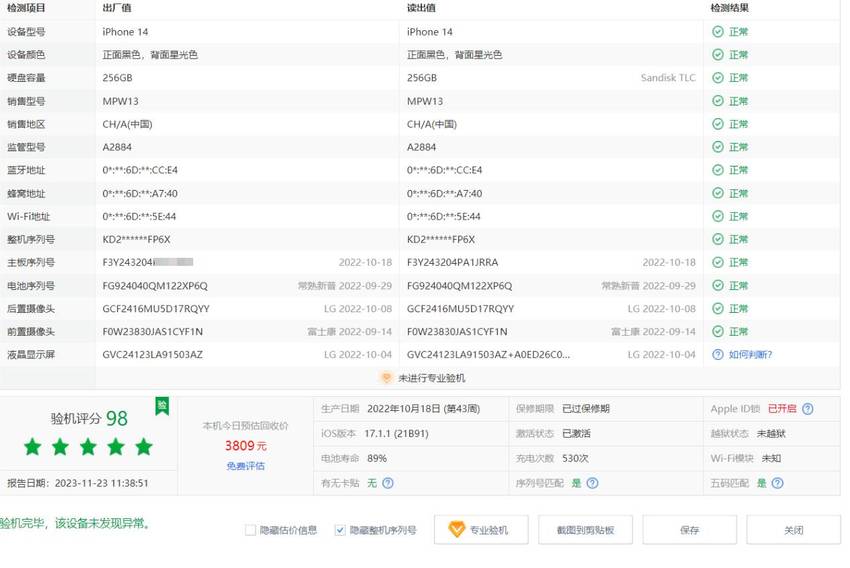850x568 pixels.
Task: Click the 销售型号 row green check icon
Action: point(718,101)
